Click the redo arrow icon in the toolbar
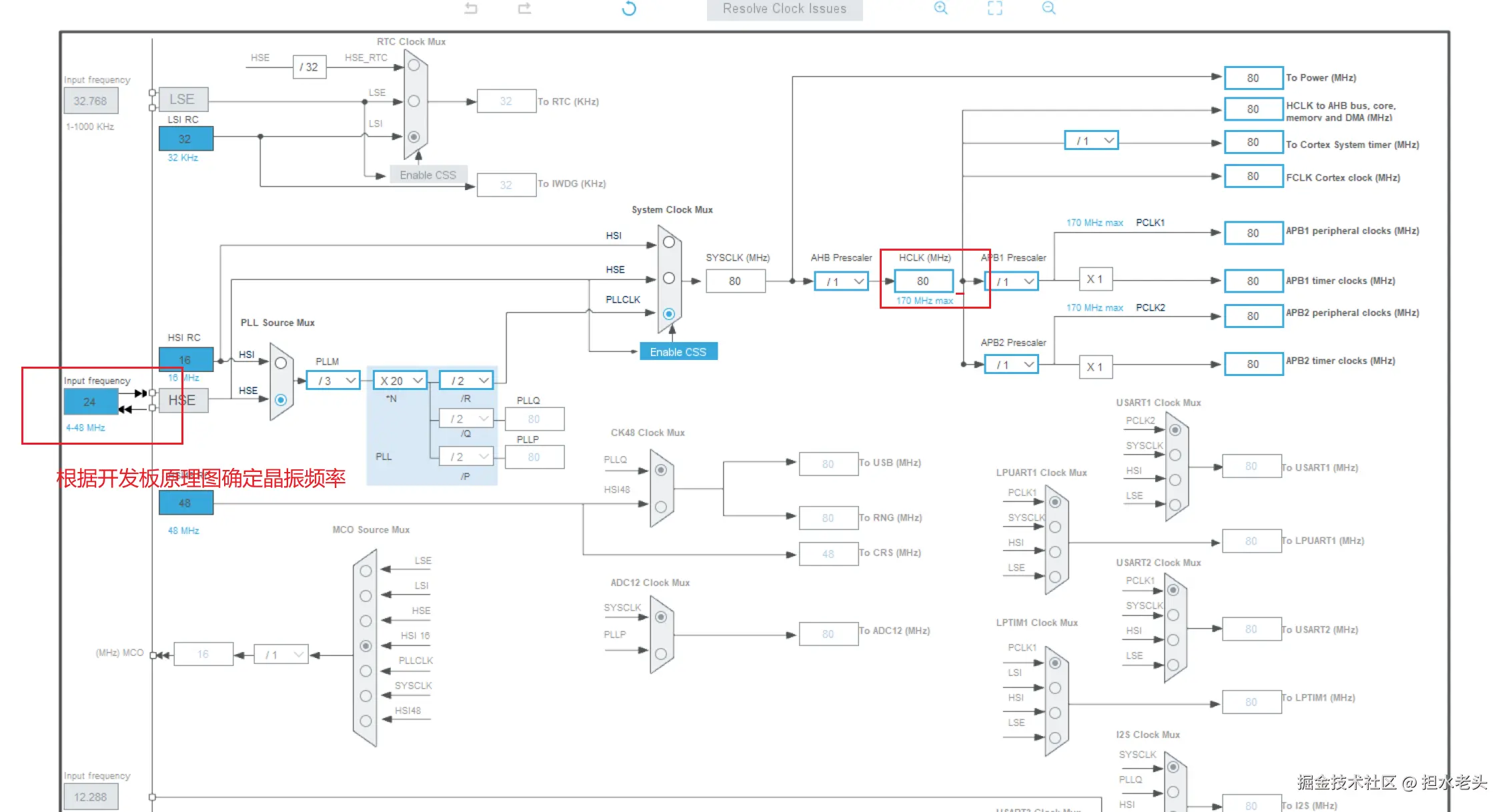The height and width of the screenshot is (812, 1508). click(525, 8)
